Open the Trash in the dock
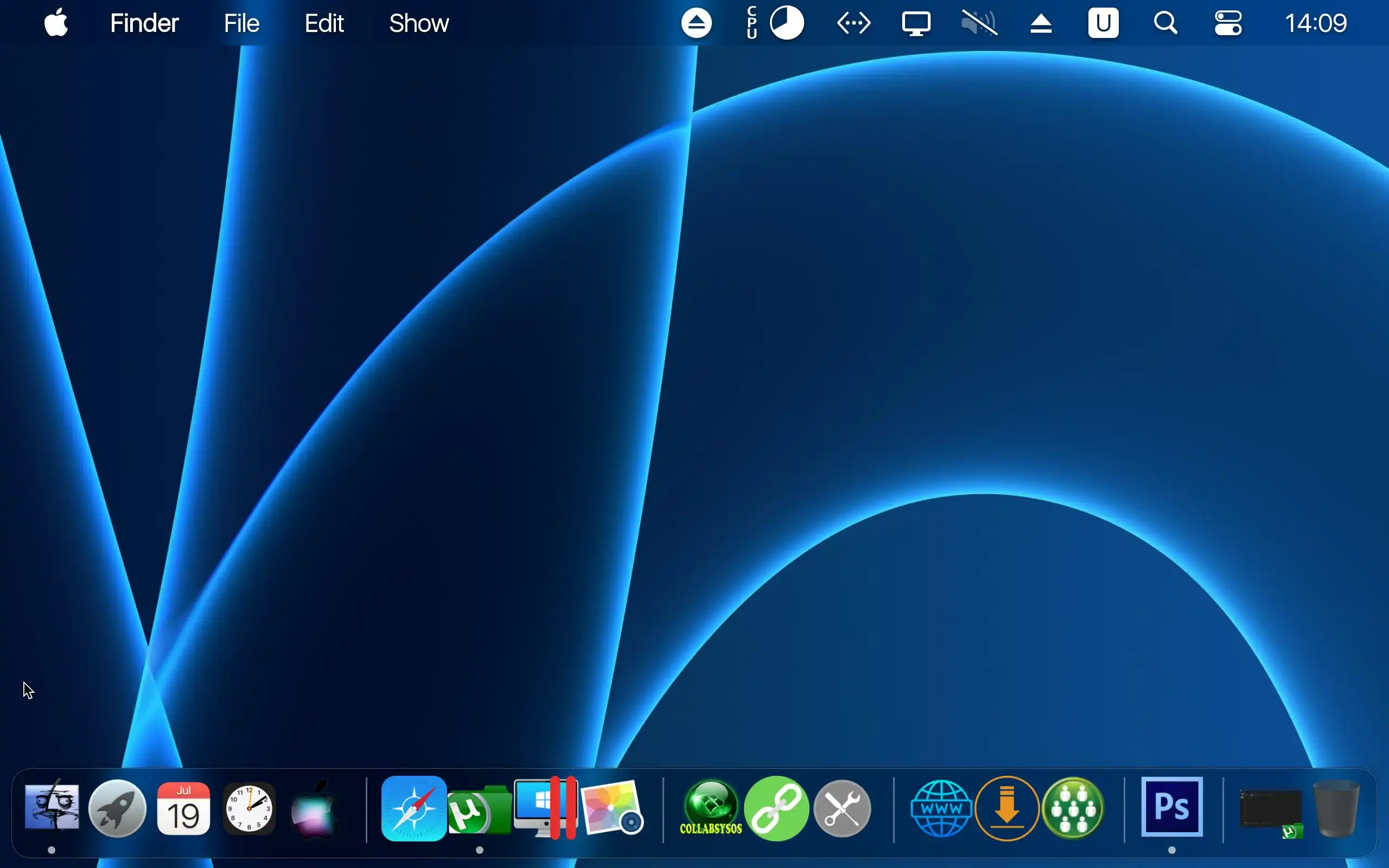Image resolution: width=1389 pixels, height=868 pixels. tap(1336, 808)
